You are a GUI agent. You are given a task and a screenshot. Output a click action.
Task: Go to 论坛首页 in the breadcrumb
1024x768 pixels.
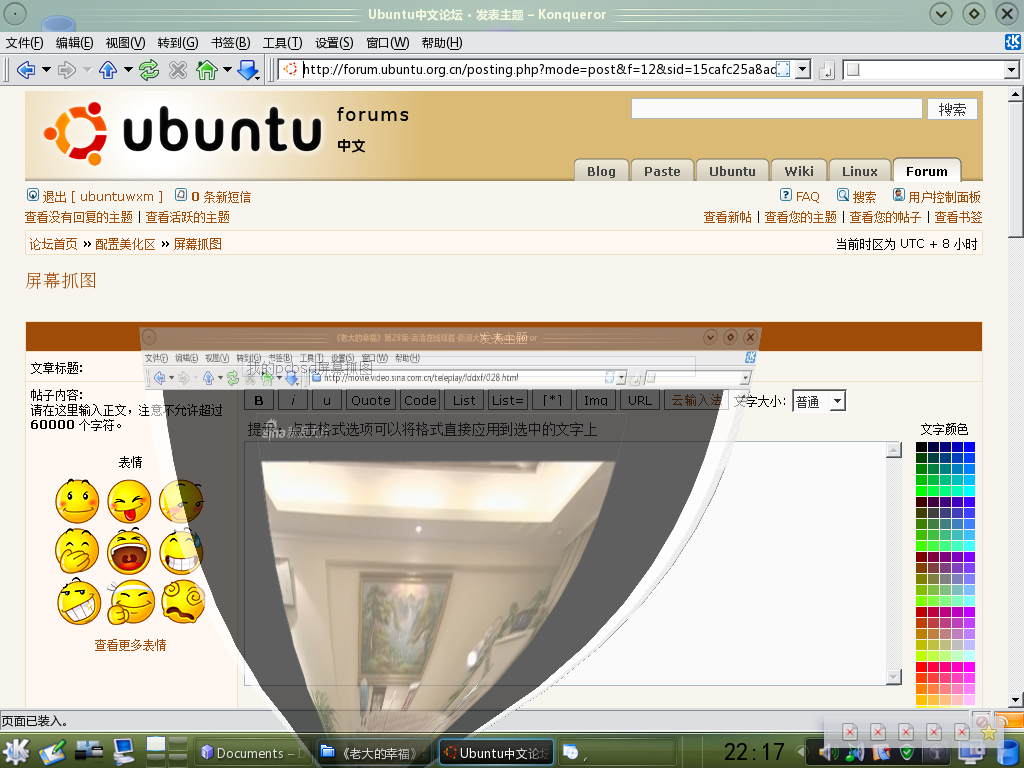pyautogui.click(x=53, y=244)
